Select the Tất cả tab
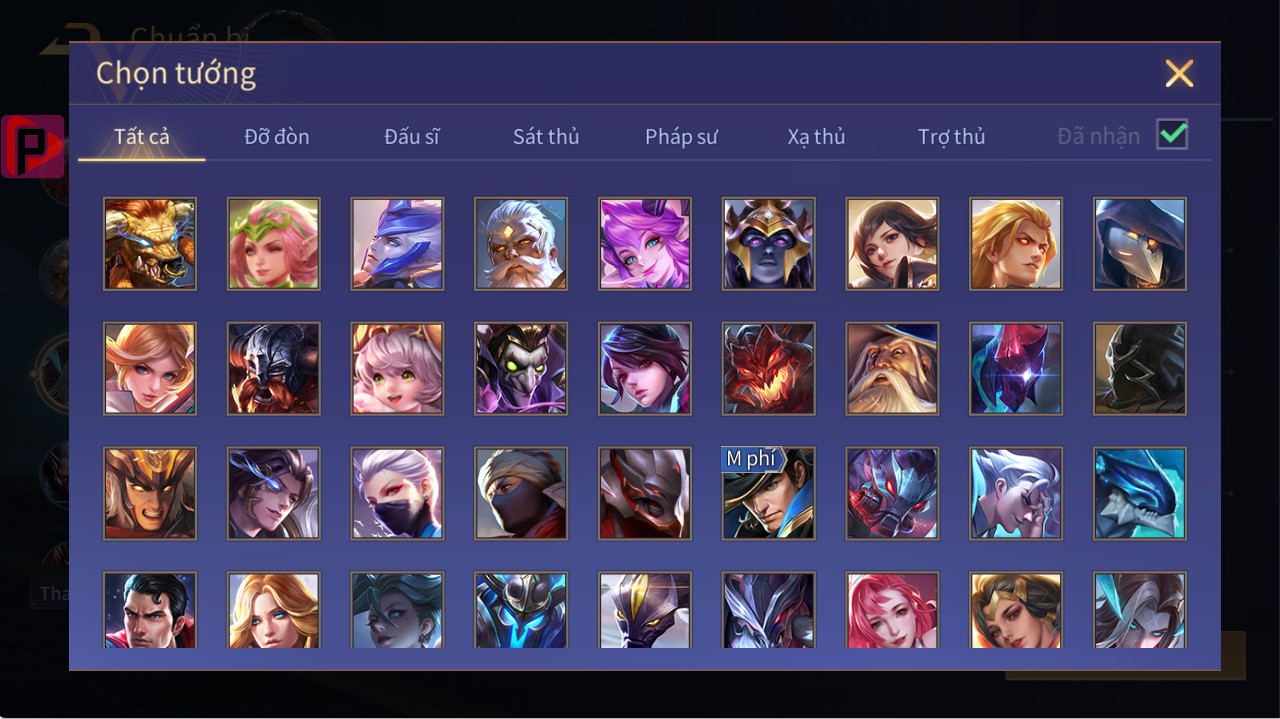The width and height of the screenshot is (1280, 719). [142, 137]
